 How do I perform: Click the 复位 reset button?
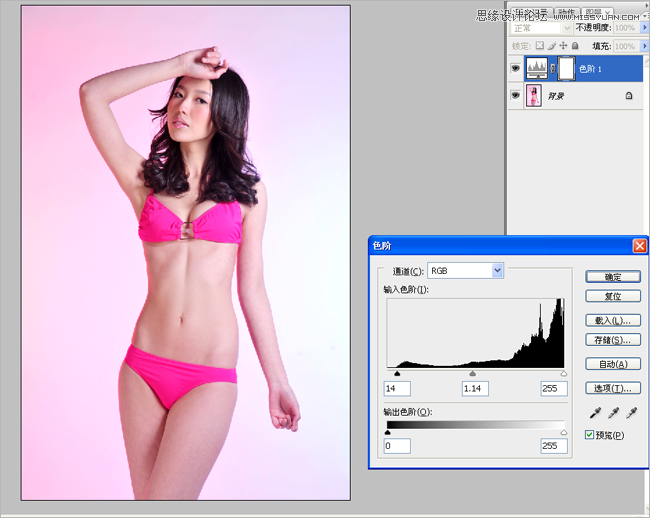[x=613, y=296]
